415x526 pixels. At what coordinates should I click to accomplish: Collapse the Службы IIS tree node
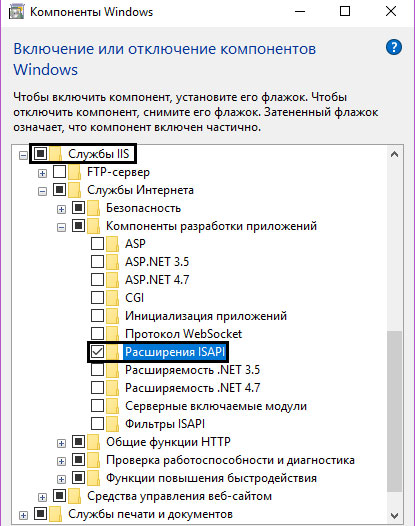(23, 155)
